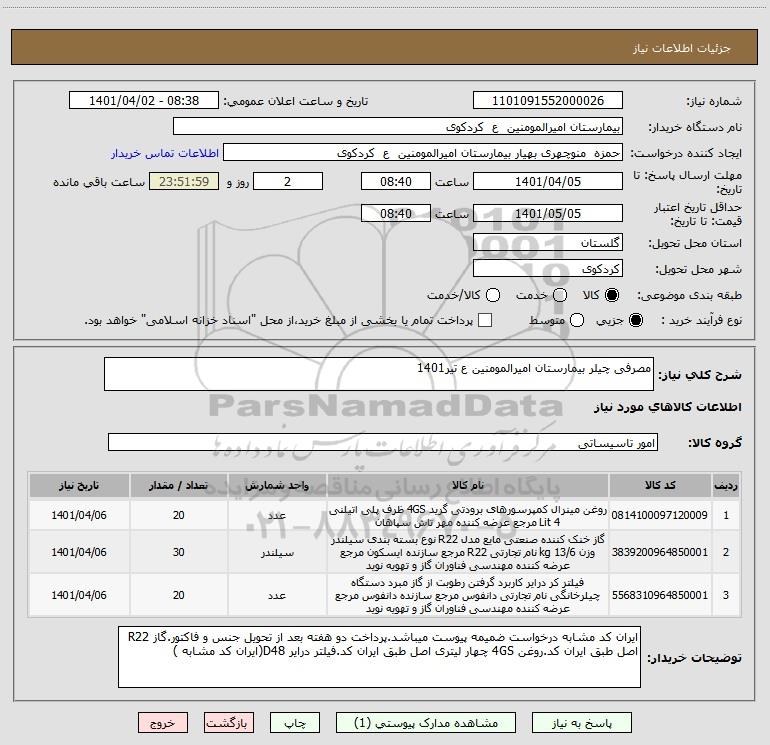Click product code 3839200964850001
The image size is (770, 745).
pyautogui.click(x=660, y=552)
